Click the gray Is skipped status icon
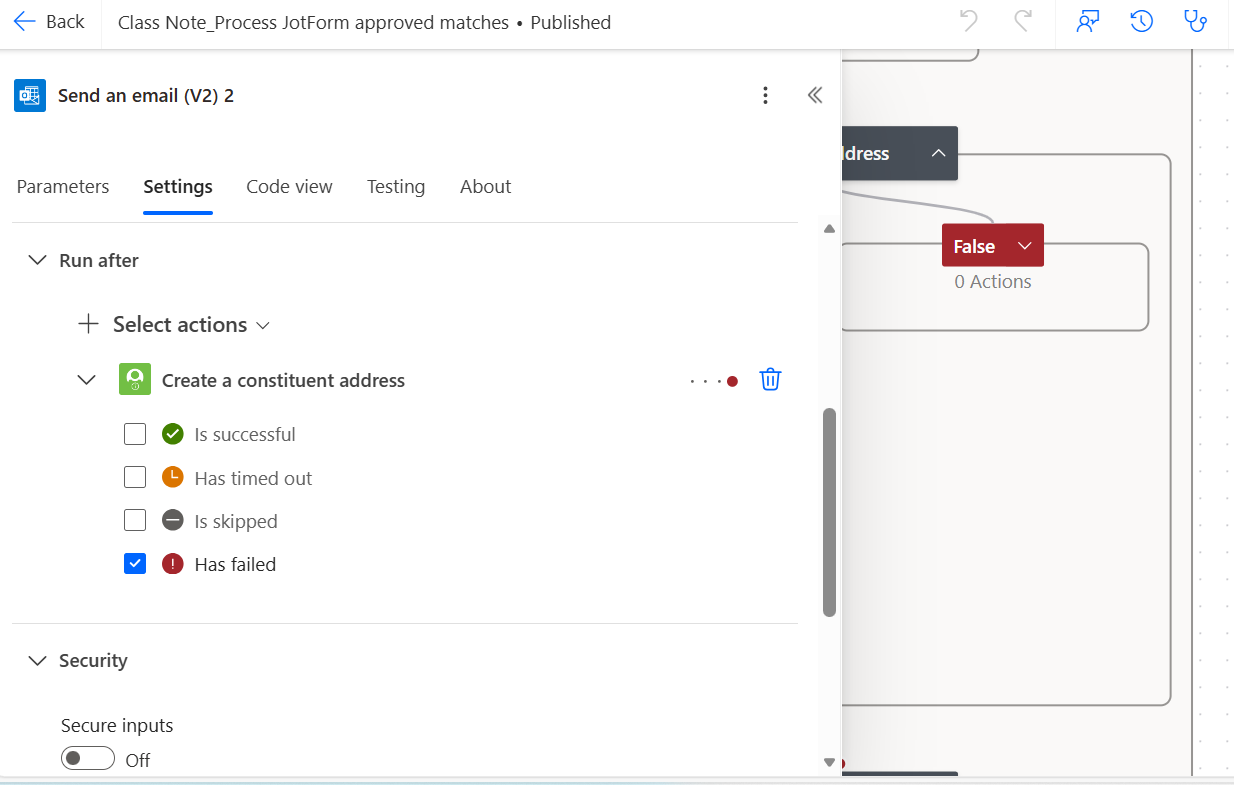This screenshot has height=785, width=1234. [173, 520]
